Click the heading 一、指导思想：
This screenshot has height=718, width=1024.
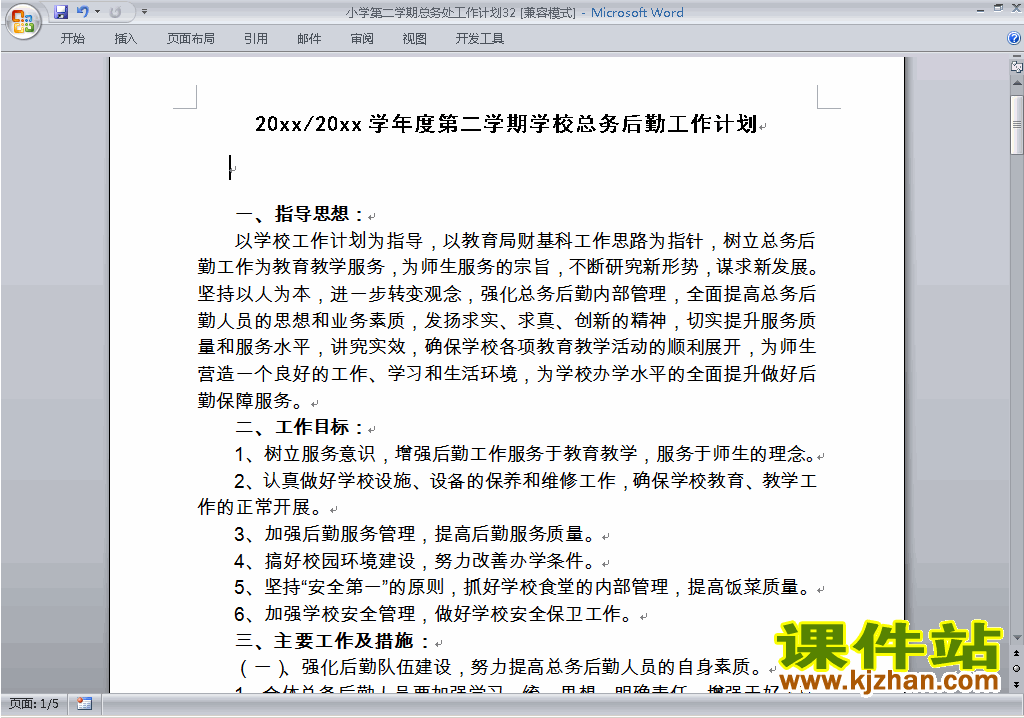click(300, 214)
